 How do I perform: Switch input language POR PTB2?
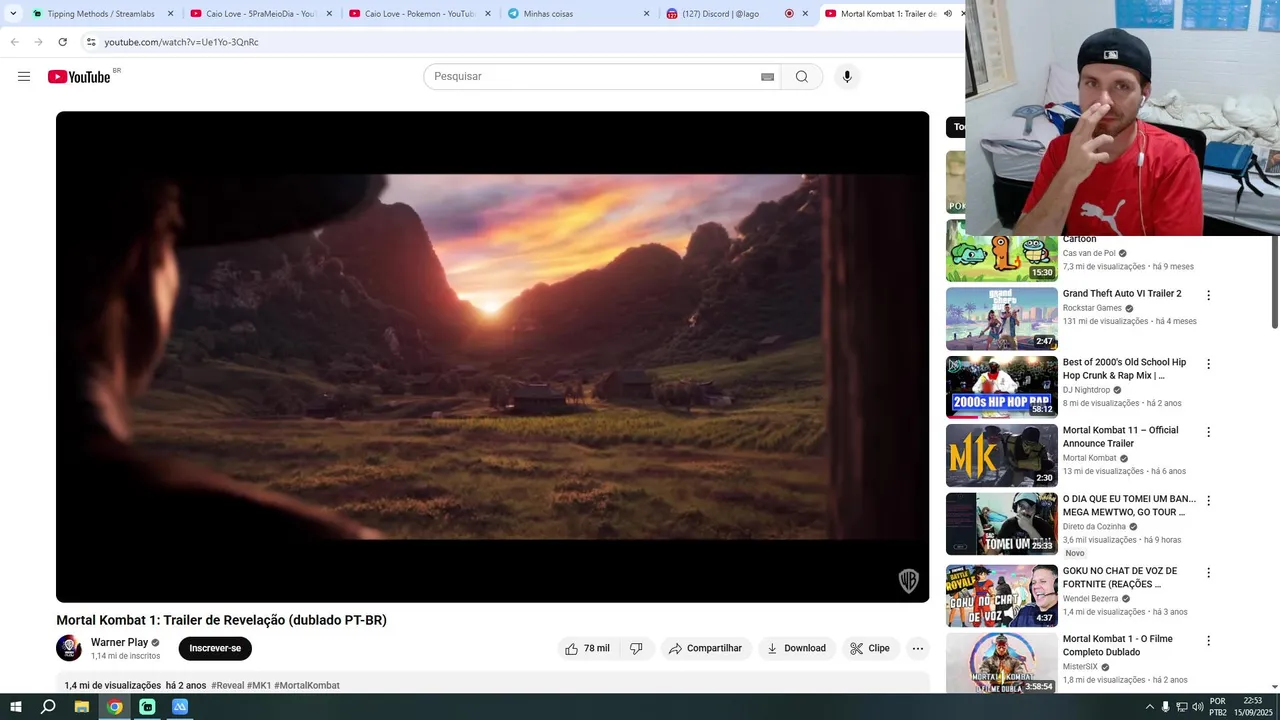point(1218,707)
